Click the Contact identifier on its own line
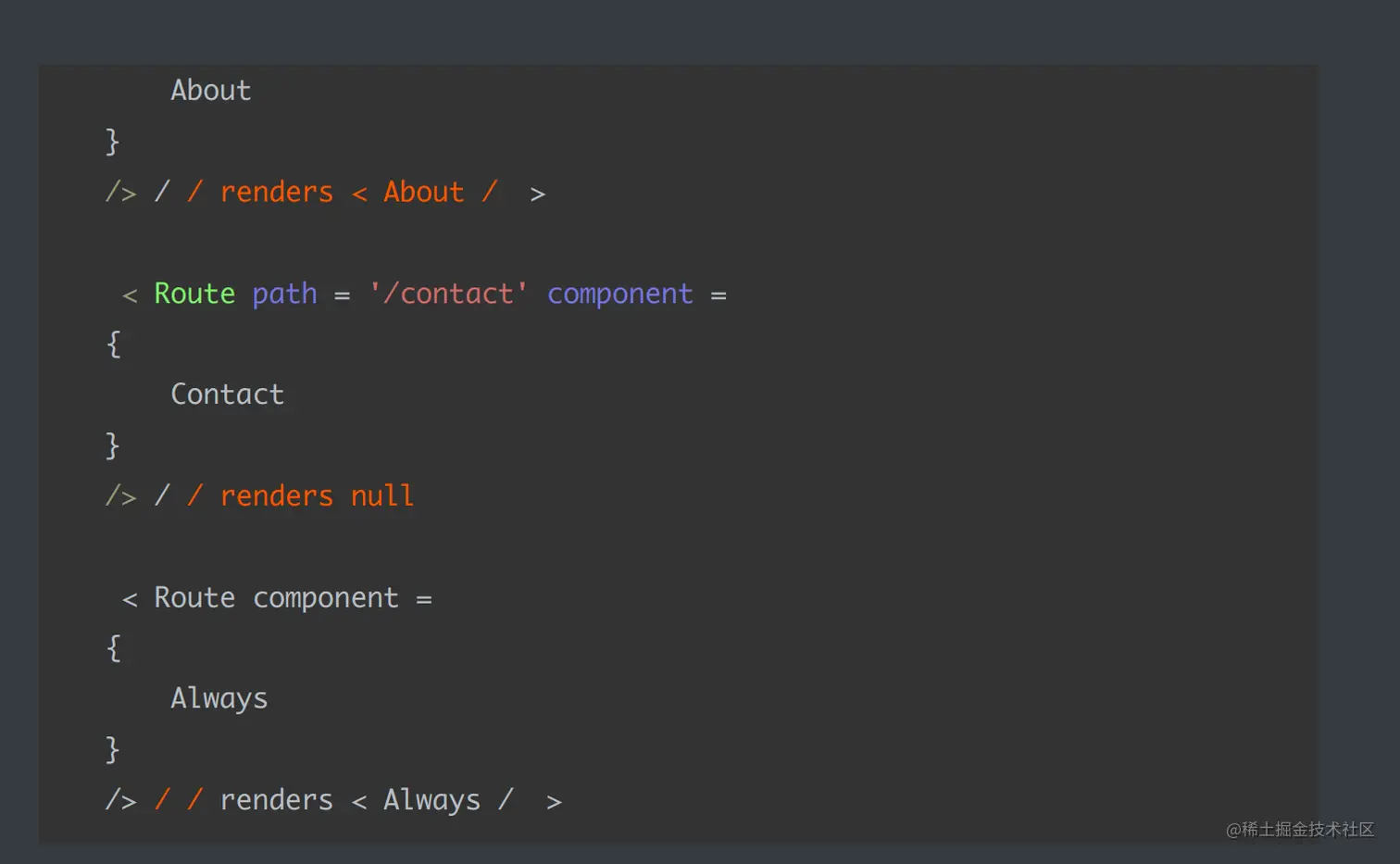 pos(227,394)
